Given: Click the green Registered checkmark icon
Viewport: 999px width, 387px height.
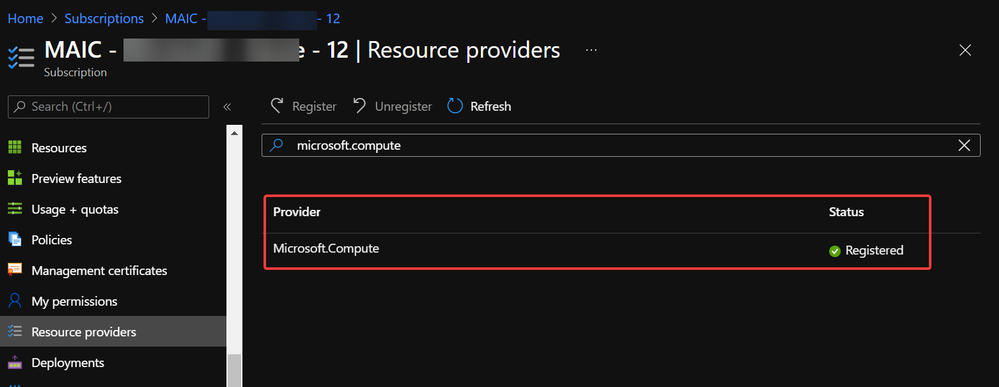Looking at the screenshot, I should pyautogui.click(x=835, y=251).
